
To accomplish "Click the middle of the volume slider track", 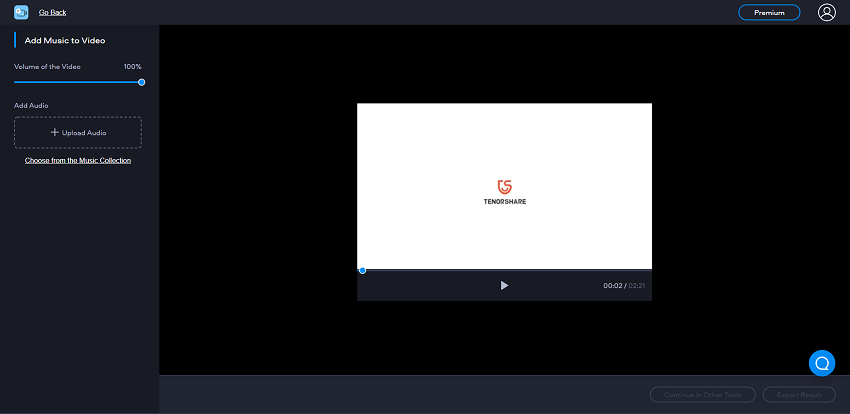I will coord(78,82).
